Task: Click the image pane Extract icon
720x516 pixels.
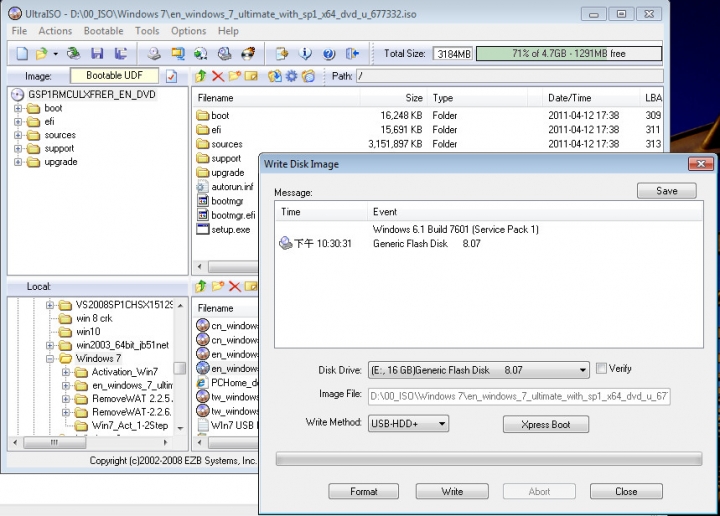Action: 275,76
